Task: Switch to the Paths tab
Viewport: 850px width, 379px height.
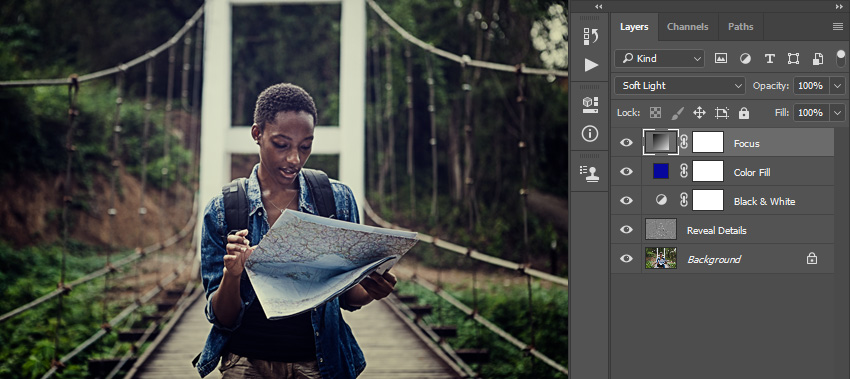Action: click(740, 27)
